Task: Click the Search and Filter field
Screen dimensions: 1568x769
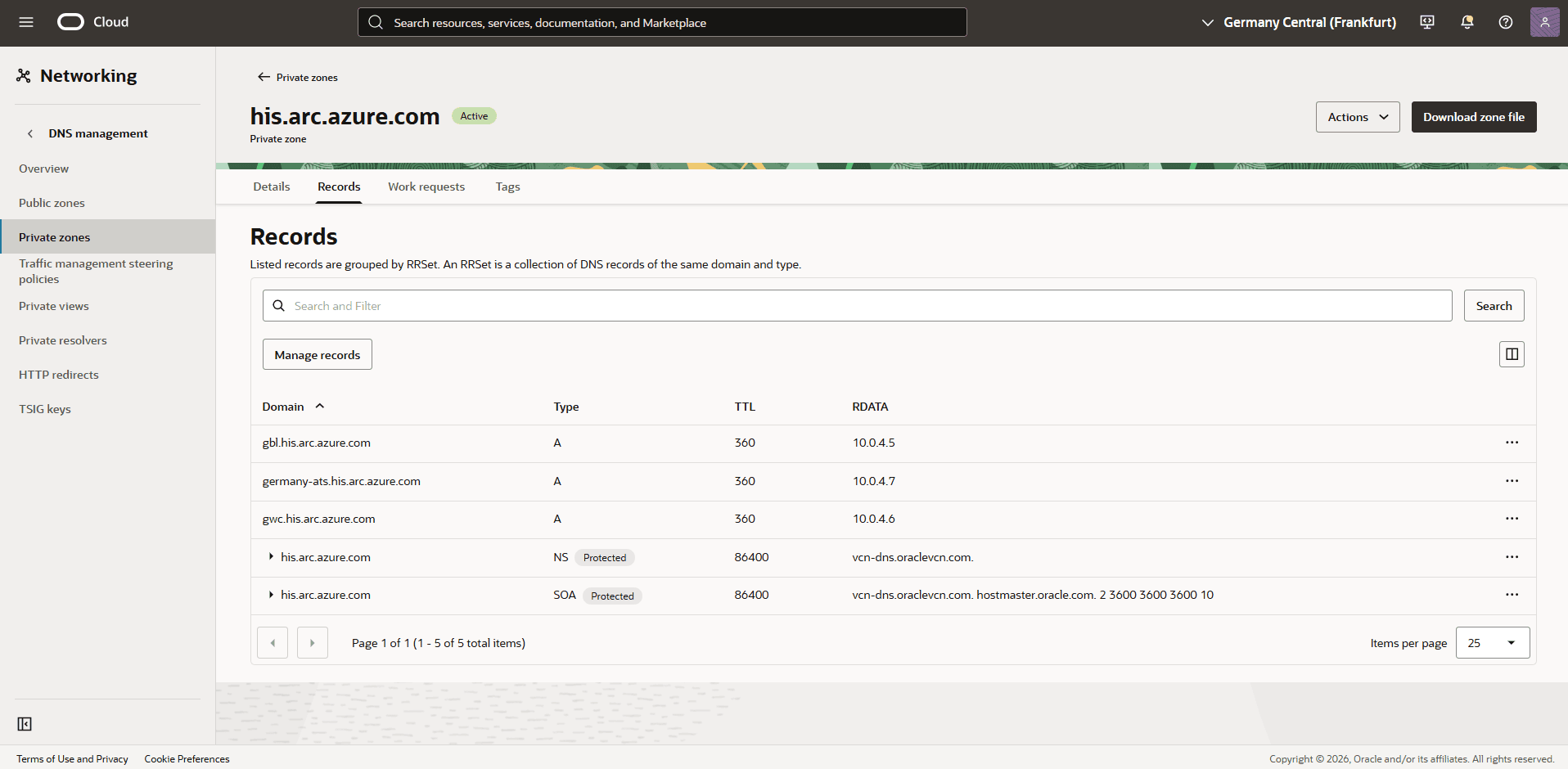Action: point(857,306)
